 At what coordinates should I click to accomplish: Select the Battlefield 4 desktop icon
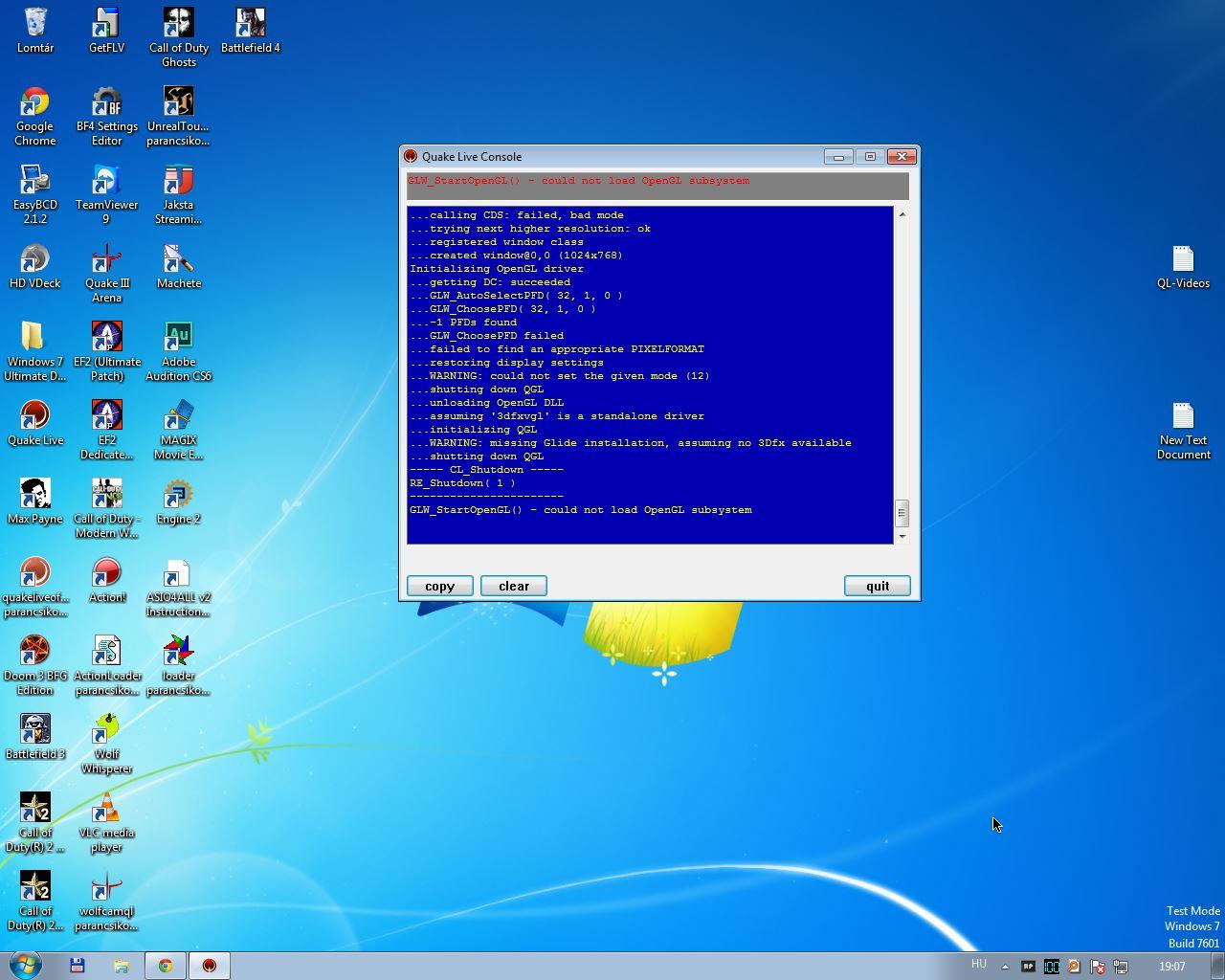click(251, 31)
